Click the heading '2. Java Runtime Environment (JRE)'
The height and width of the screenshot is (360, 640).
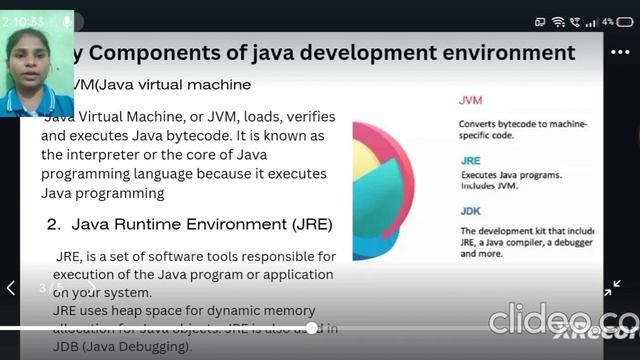coord(190,224)
